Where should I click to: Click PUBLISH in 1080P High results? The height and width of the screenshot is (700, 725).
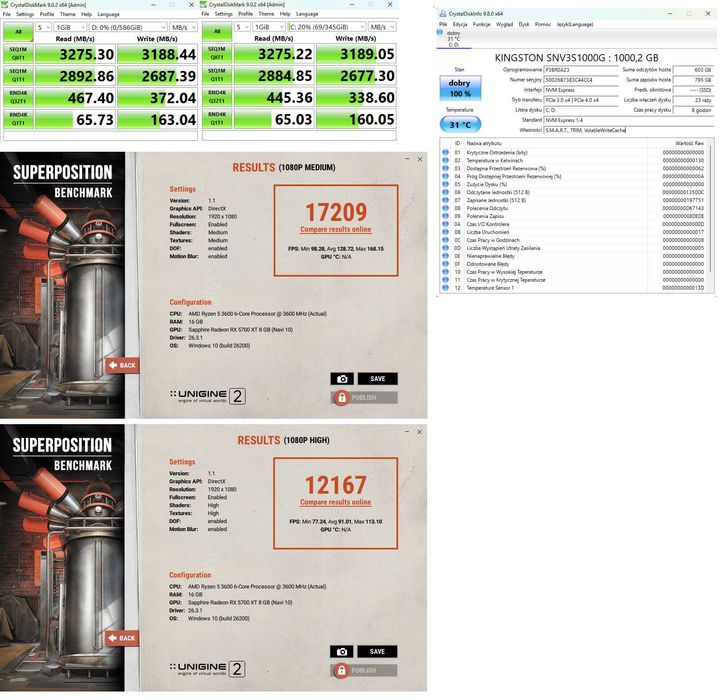click(x=363, y=670)
